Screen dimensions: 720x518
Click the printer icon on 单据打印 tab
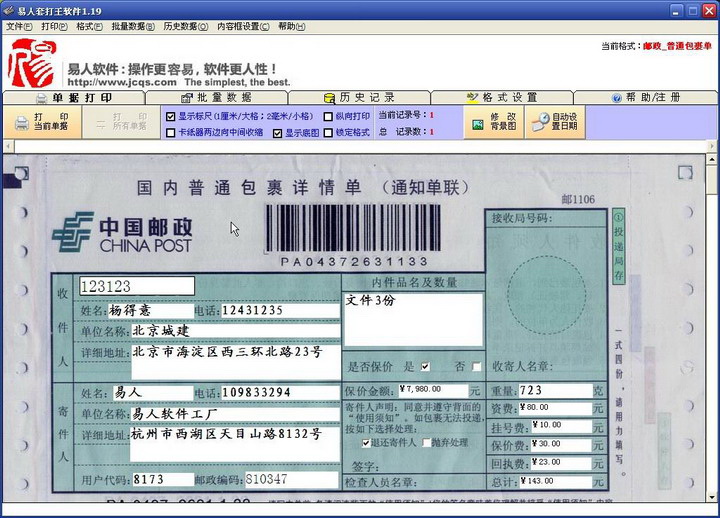[x=41, y=98]
